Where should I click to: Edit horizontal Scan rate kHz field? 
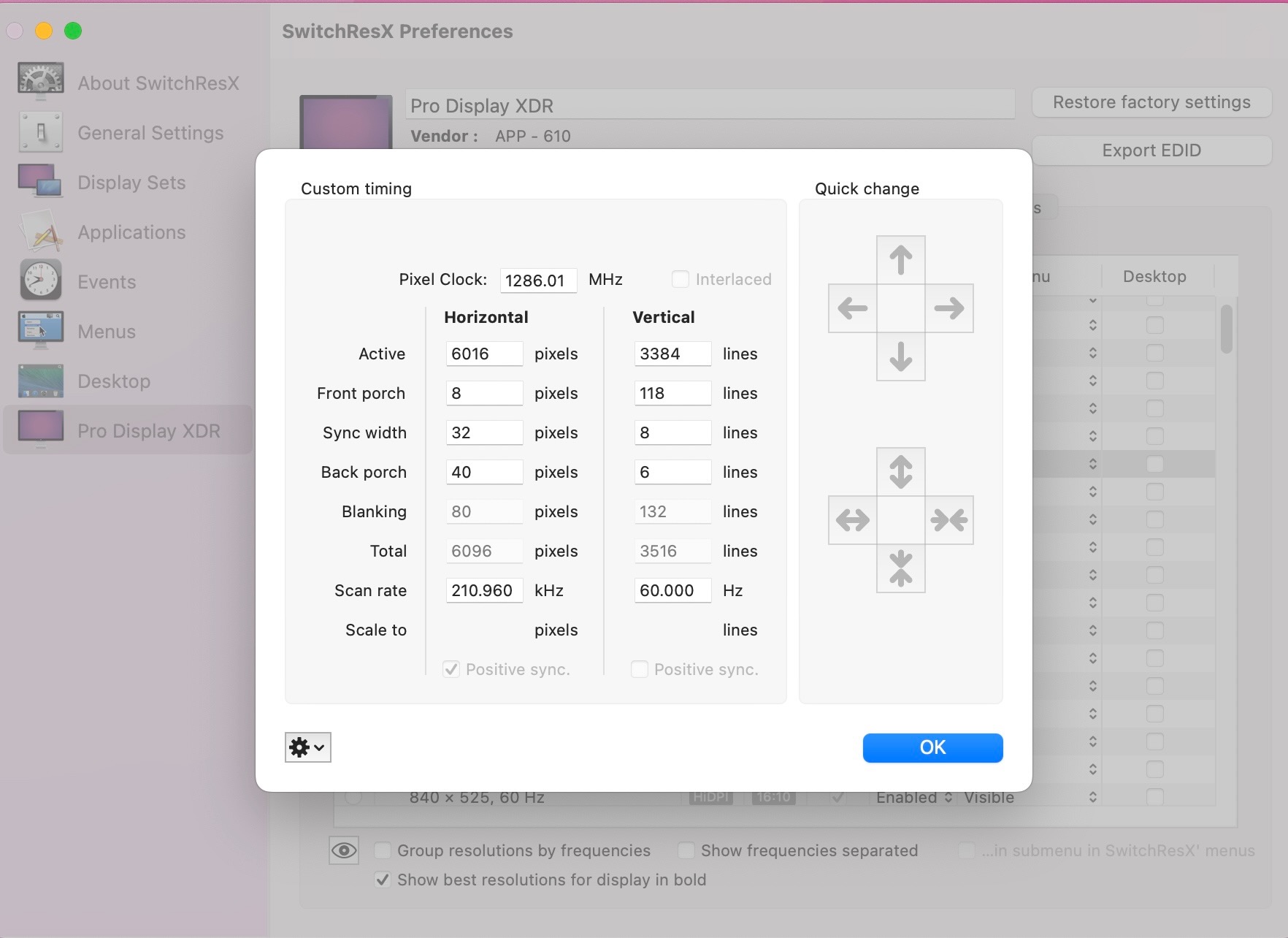(x=484, y=590)
